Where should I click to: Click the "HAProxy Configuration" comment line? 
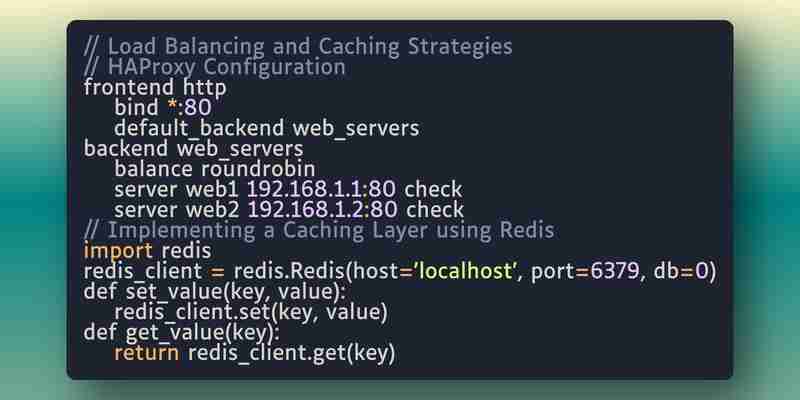point(215,67)
